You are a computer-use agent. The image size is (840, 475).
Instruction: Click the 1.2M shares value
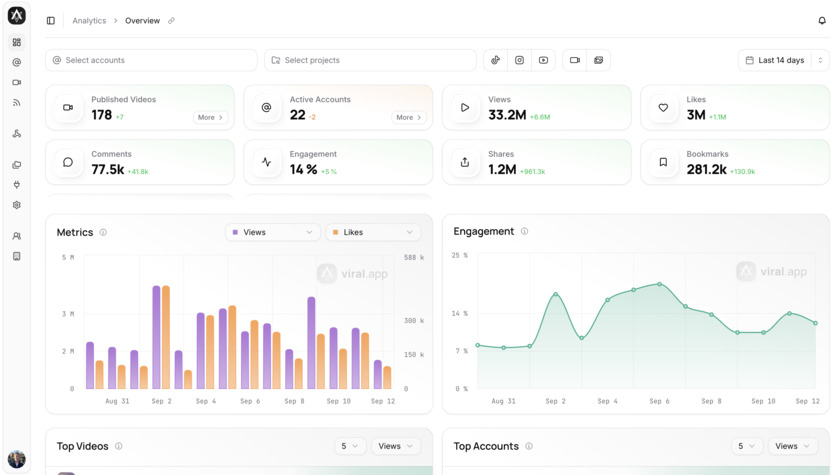(x=502, y=170)
